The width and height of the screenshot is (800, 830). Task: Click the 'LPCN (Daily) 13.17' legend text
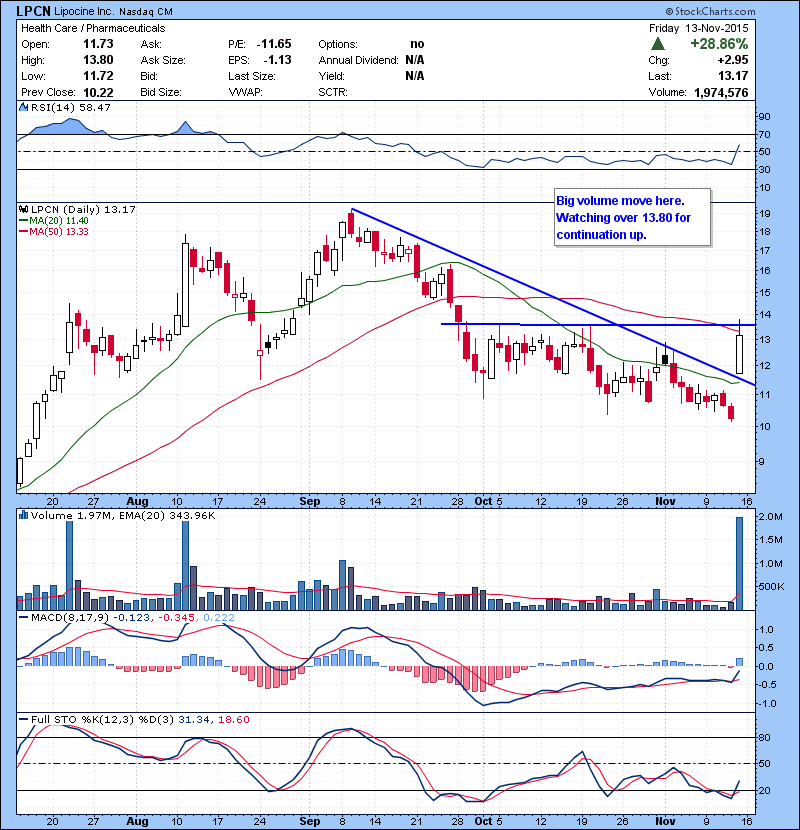tap(84, 210)
